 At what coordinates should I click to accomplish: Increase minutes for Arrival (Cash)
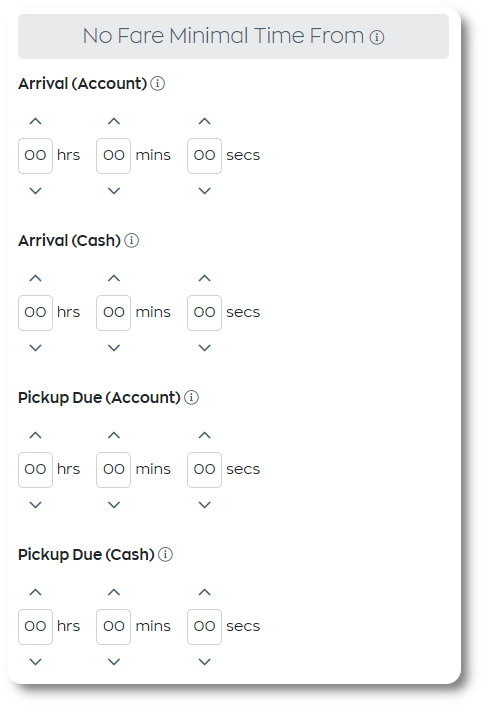point(114,278)
